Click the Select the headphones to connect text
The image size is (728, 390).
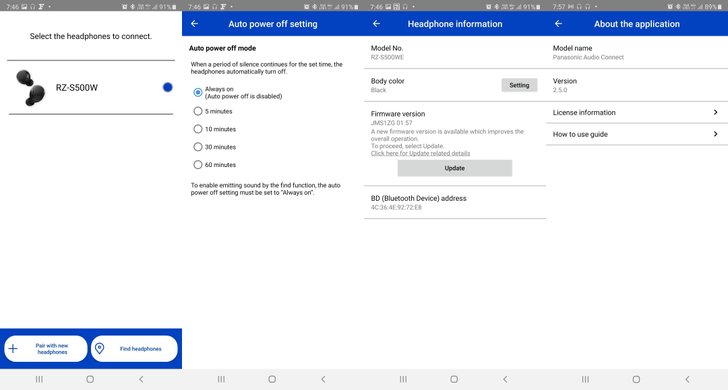[91, 36]
